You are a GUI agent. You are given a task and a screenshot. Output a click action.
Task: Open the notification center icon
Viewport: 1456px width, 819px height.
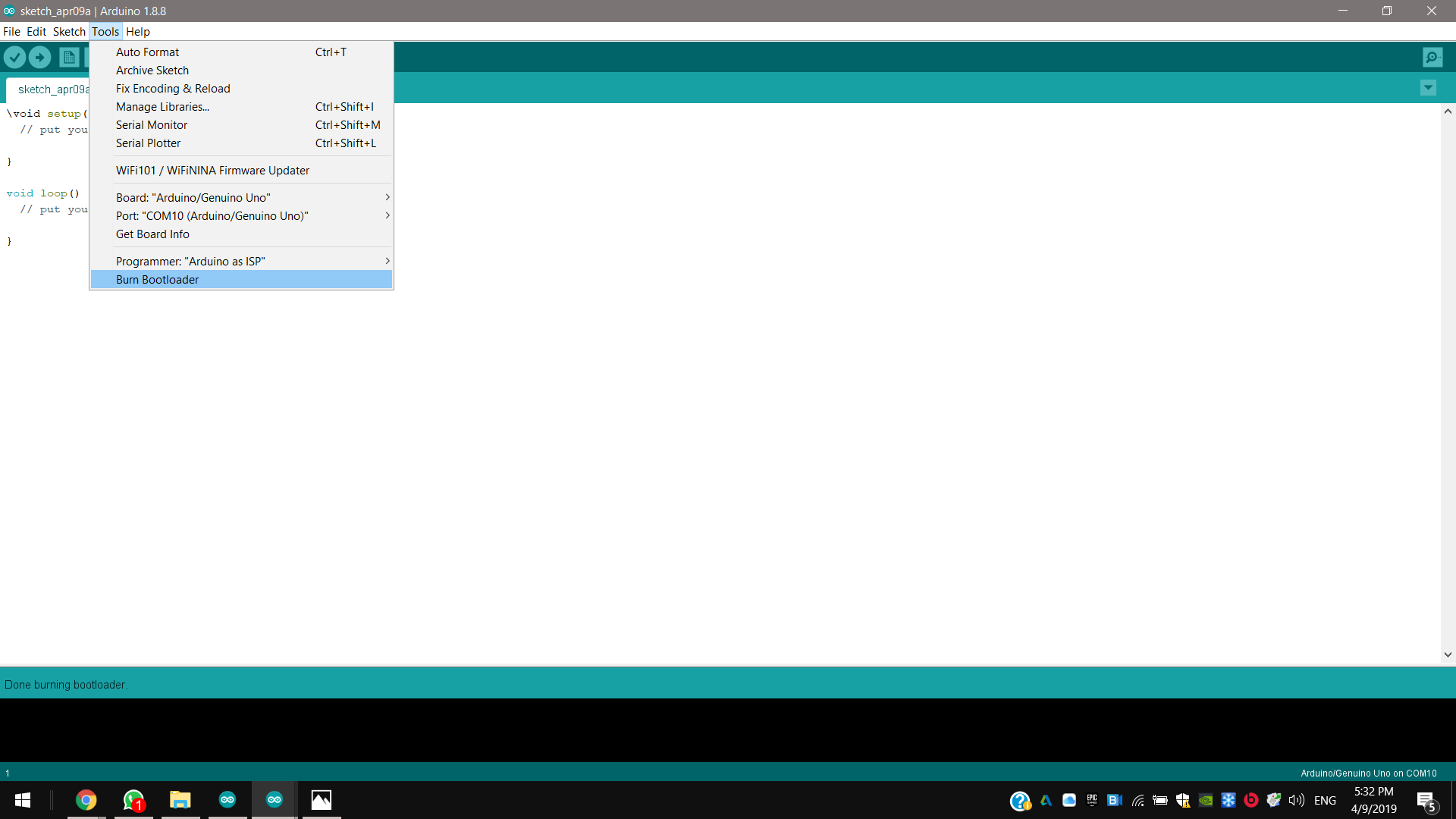pyautogui.click(x=1426, y=800)
